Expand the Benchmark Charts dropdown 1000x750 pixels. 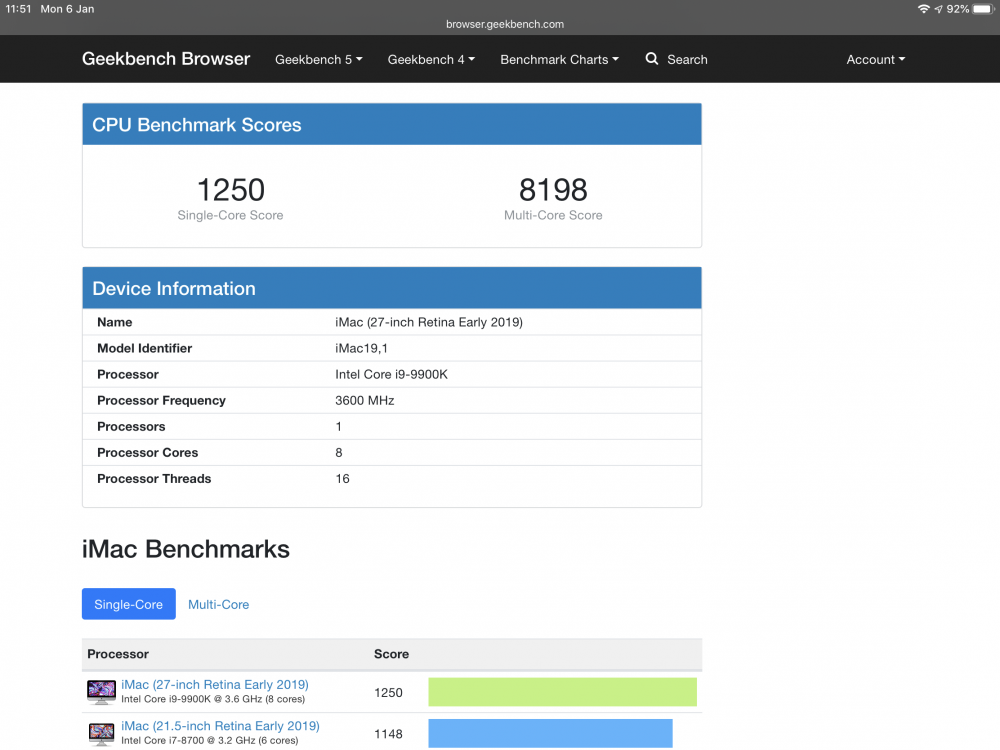(x=559, y=59)
